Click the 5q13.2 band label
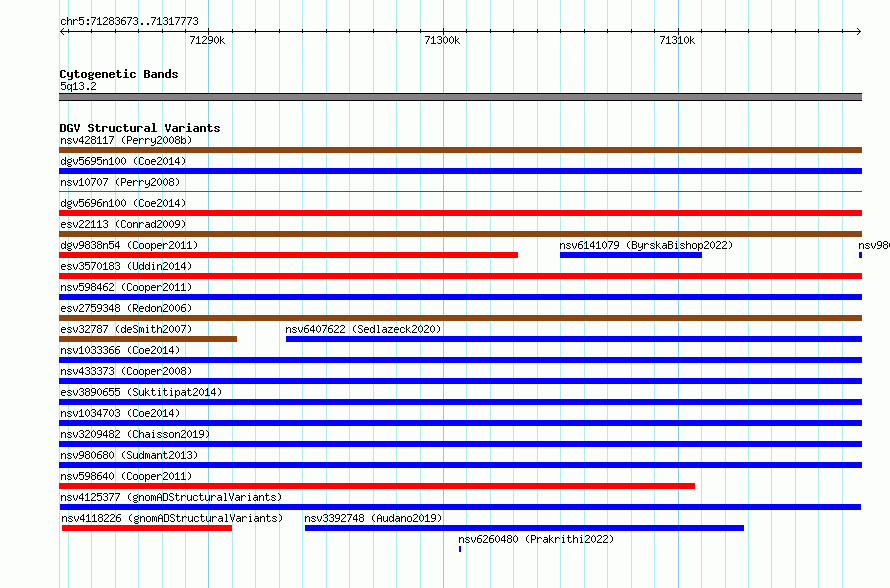The width and height of the screenshot is (890, 588). click(78, 86)
